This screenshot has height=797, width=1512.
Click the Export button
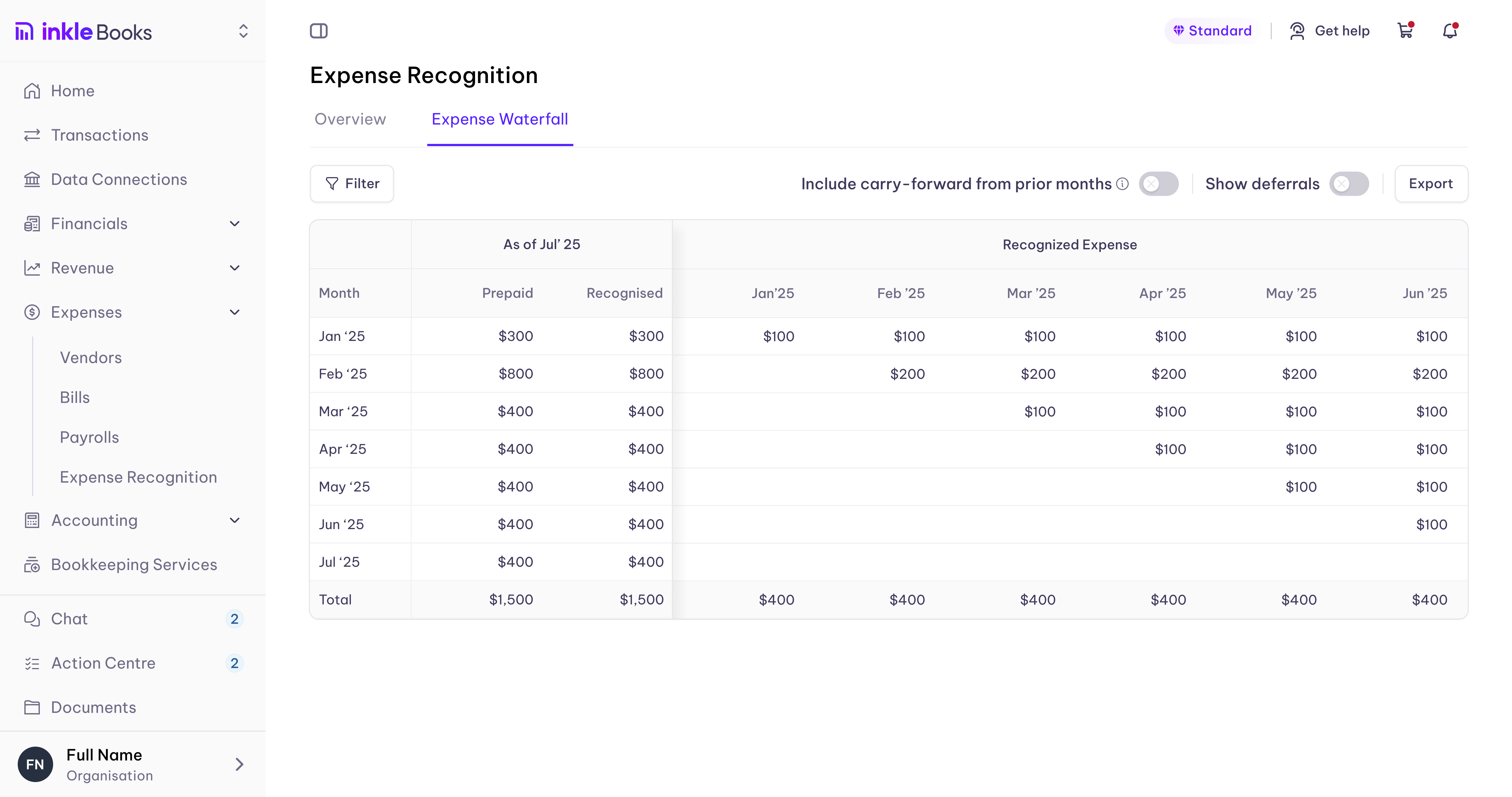[1430, 184]
